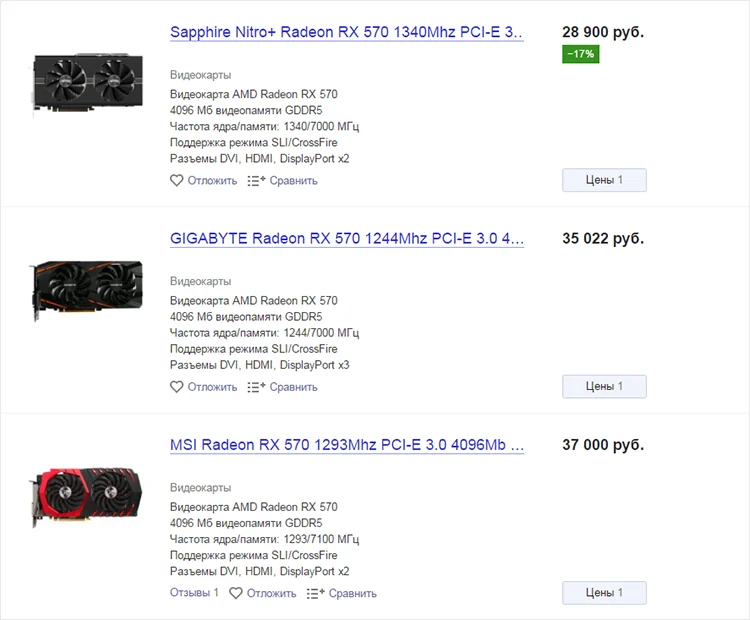Viewport: 750px width, 620px height.
Task: Click Цены 1 button for Sapphire card
Action: (x=604, y=180)
